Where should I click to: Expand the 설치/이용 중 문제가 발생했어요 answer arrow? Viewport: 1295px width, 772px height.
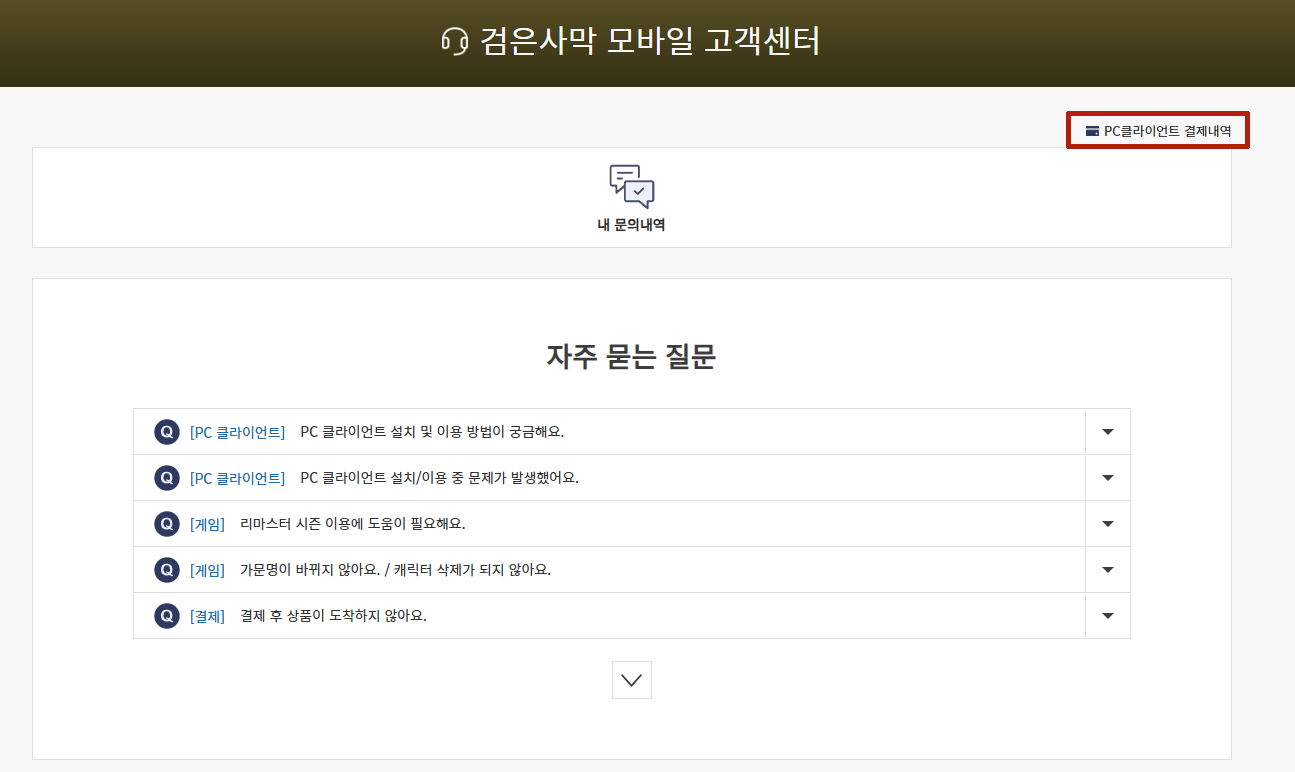point(1107,478)
